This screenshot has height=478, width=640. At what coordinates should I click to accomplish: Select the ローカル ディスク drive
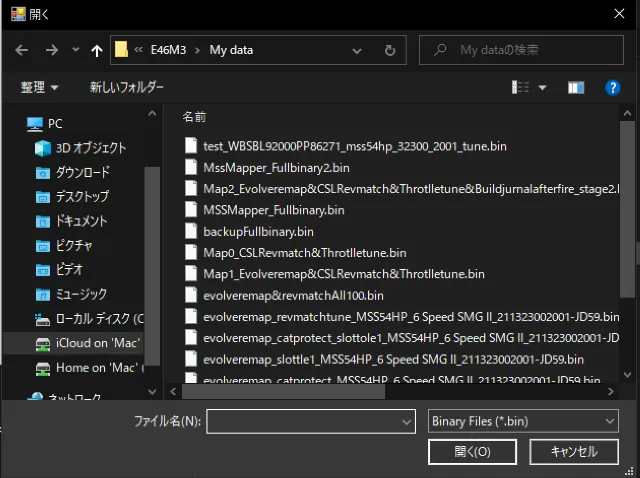click(89, 318)
